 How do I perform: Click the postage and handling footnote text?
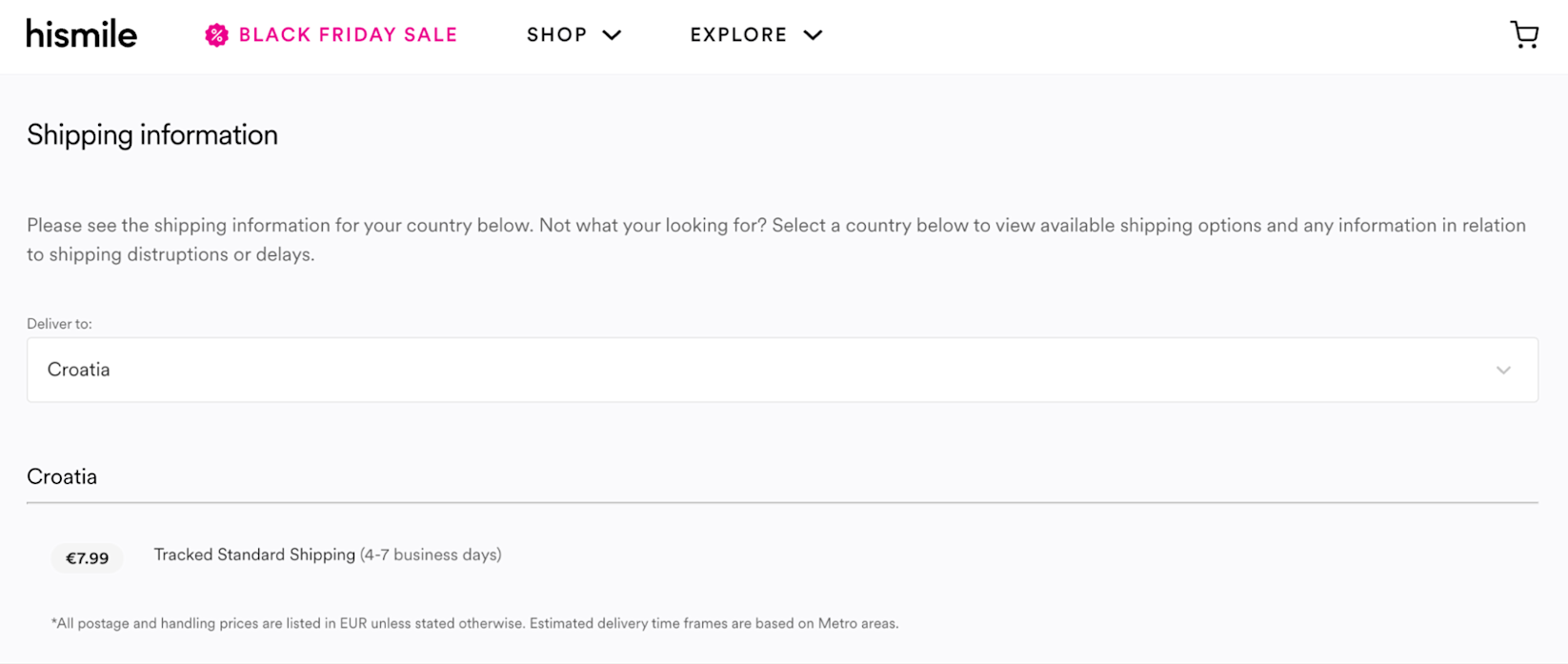[x=474, y=624]
